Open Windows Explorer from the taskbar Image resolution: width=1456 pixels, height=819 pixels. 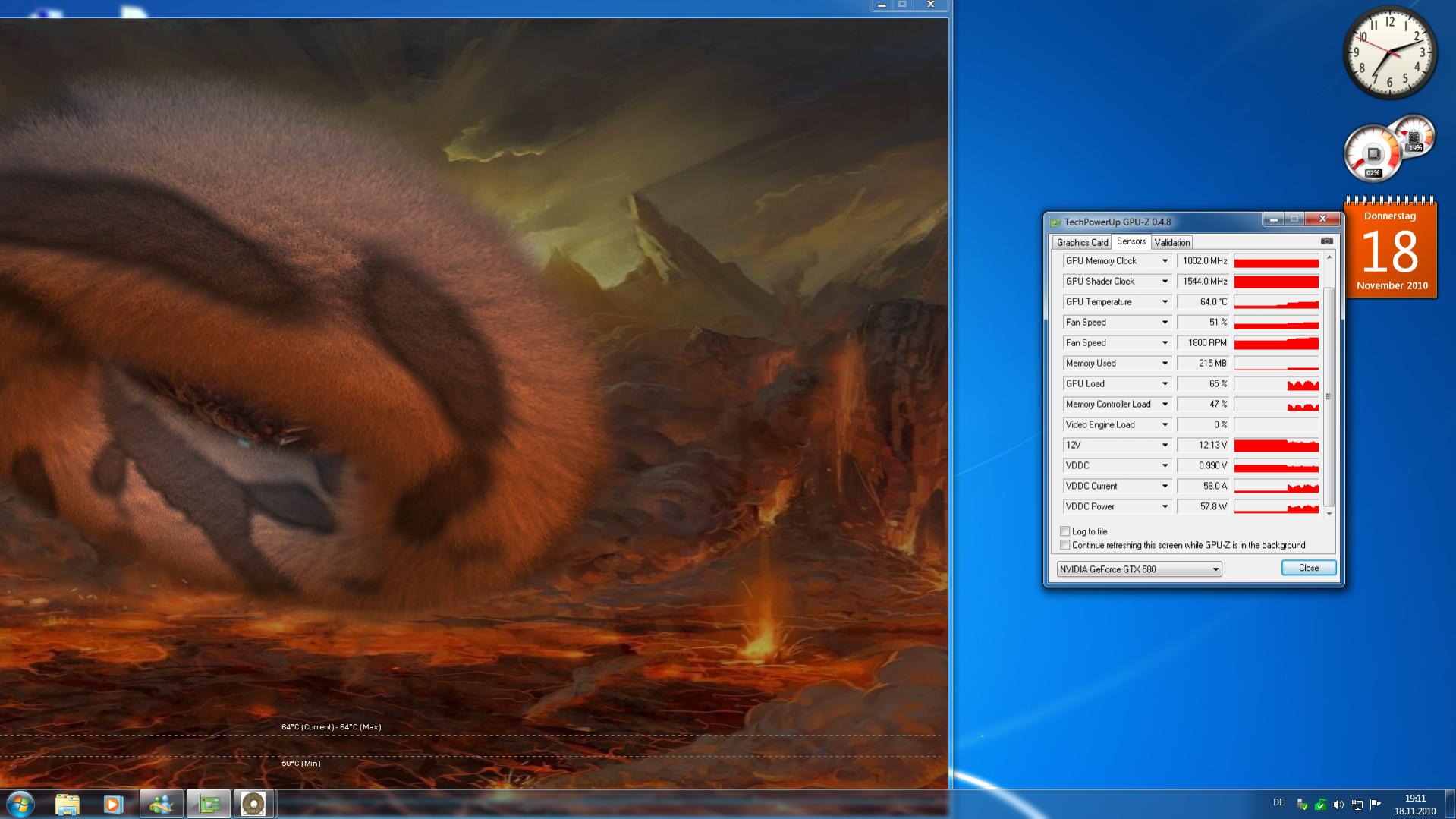pyautogui.click(x=67, y=804)
